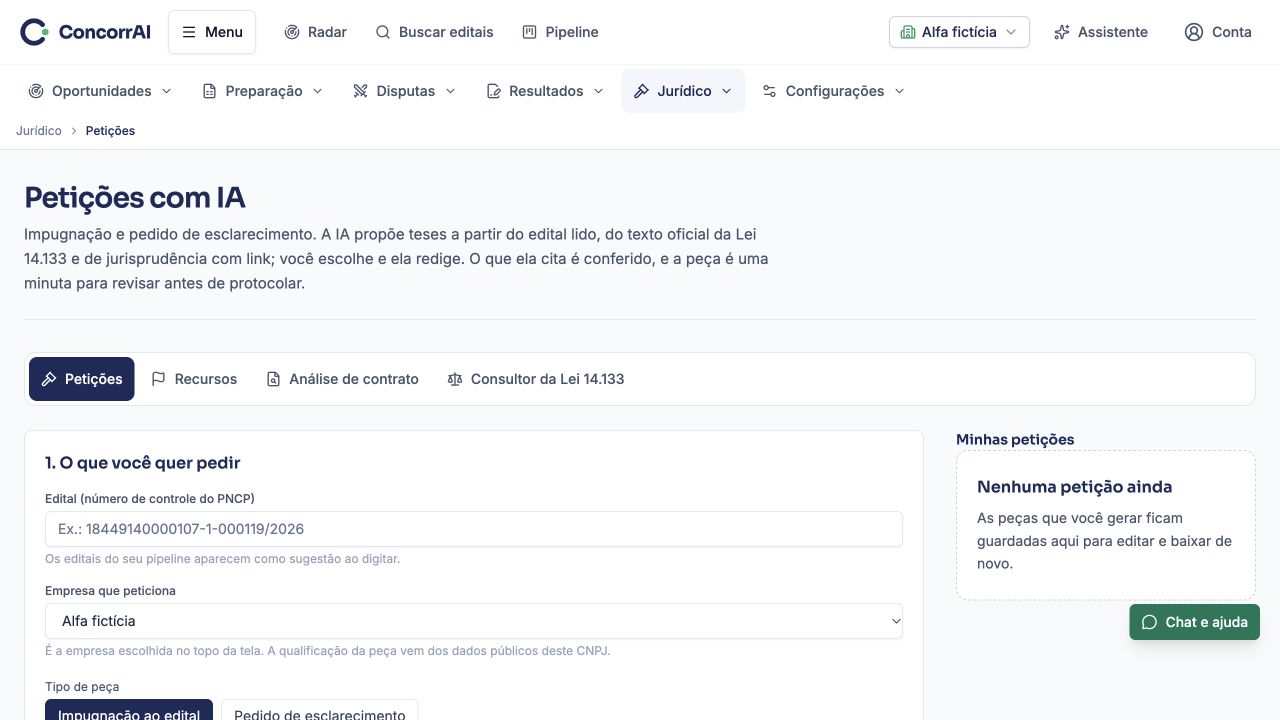Image resolution: width=1280 pixels, height=720 pixels.
Task: Click the Disputas crossed-swords icon
Action: click(361, 91)
